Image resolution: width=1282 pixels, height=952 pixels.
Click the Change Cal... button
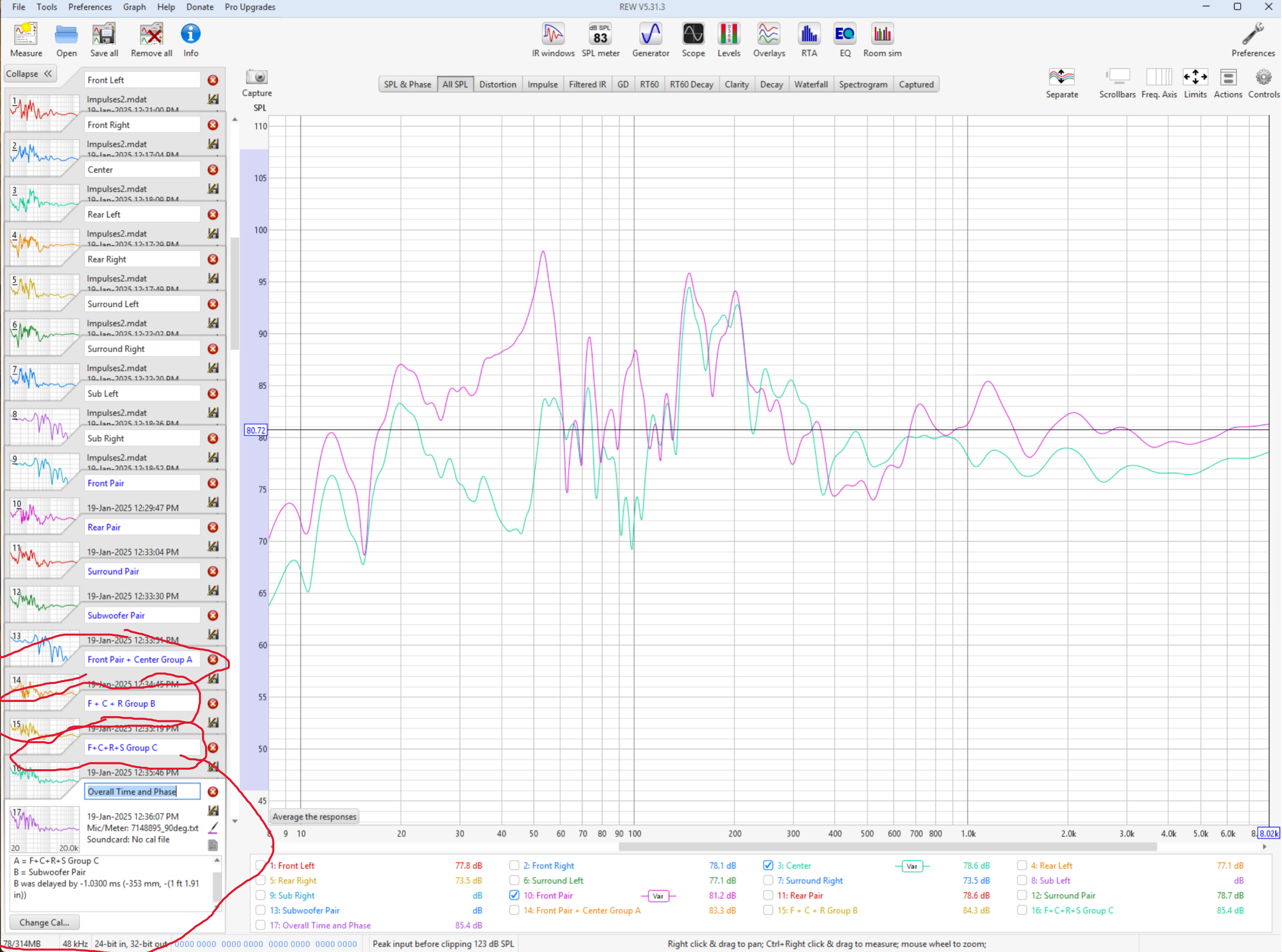coord(44,923)
